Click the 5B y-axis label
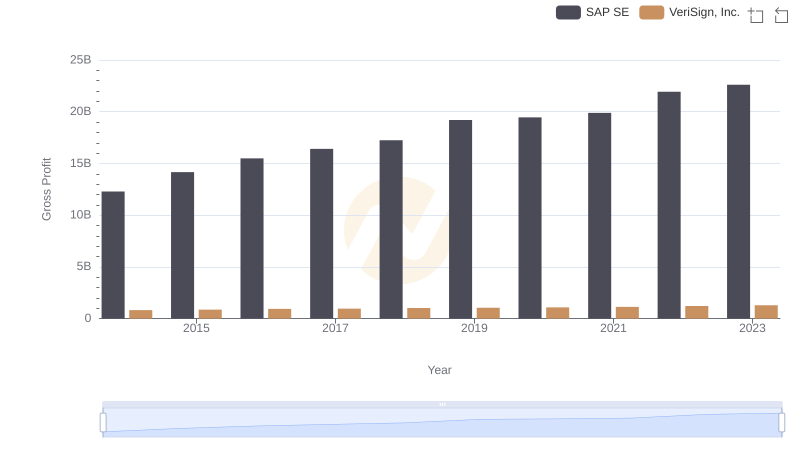Viewport: 800px width, 461px height. coord(84,266)
